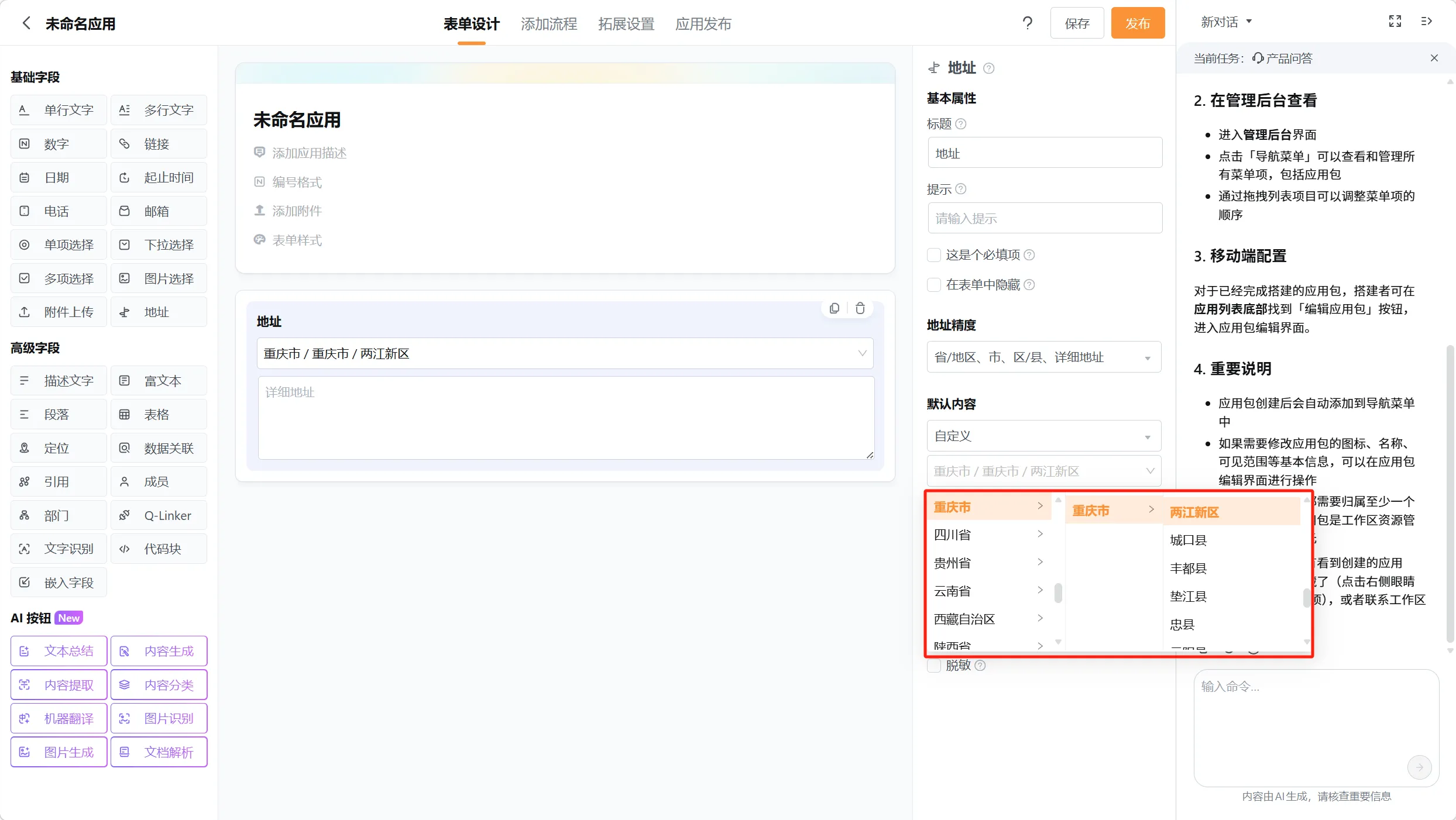Open 默认内容 自定义 dropdown
1456x820 pixels.
(1044, 436)
